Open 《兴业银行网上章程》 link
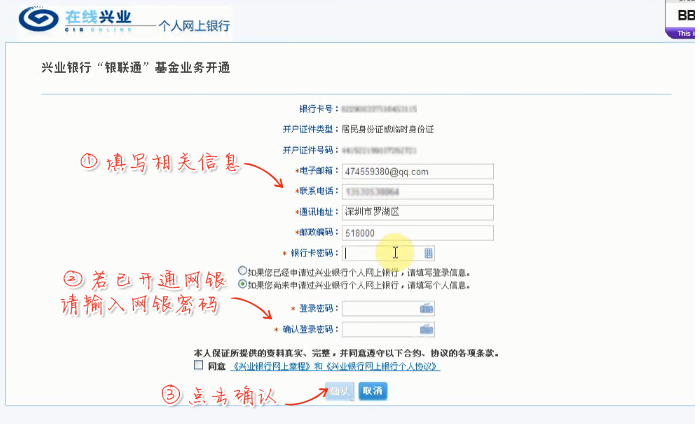The width and height of the screenshot is (700, 424). click(268, 367)
